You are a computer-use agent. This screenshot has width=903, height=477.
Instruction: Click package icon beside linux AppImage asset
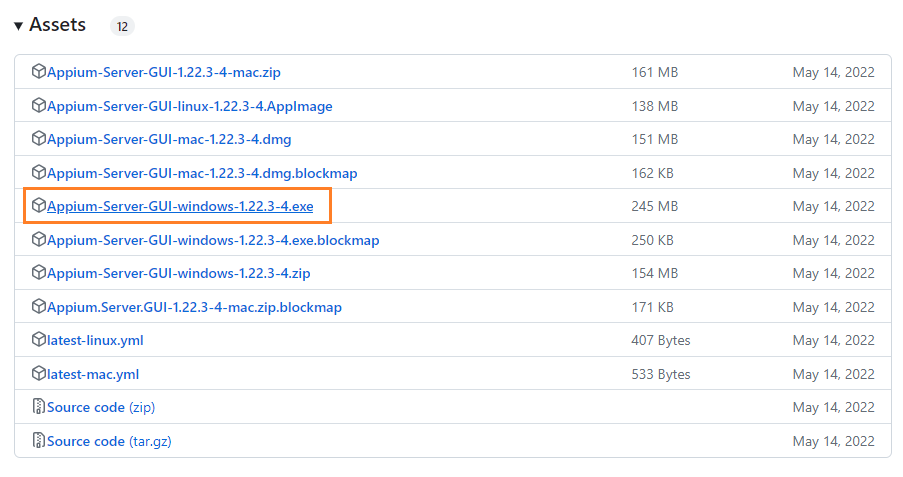click(x=39, y=105)
